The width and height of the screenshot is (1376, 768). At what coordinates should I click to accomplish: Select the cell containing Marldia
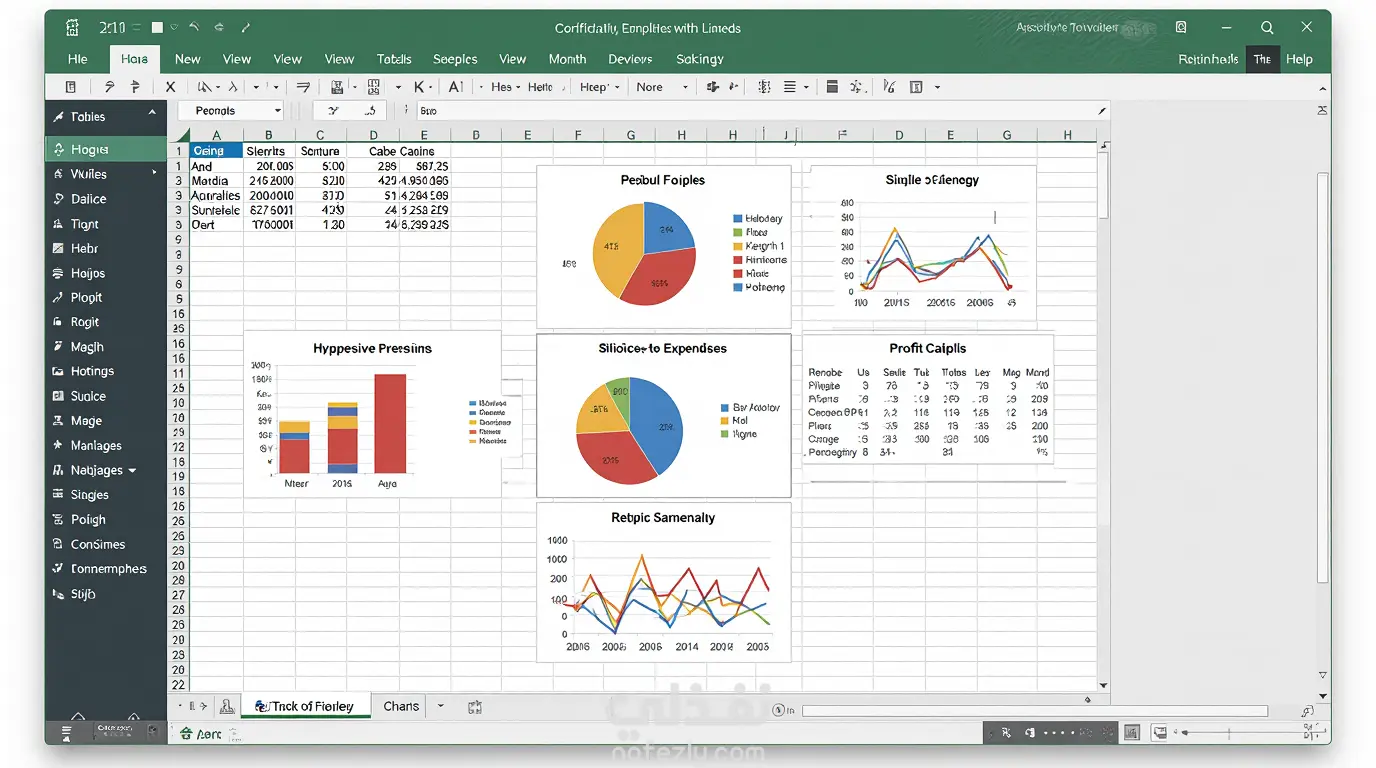[217, 181]
